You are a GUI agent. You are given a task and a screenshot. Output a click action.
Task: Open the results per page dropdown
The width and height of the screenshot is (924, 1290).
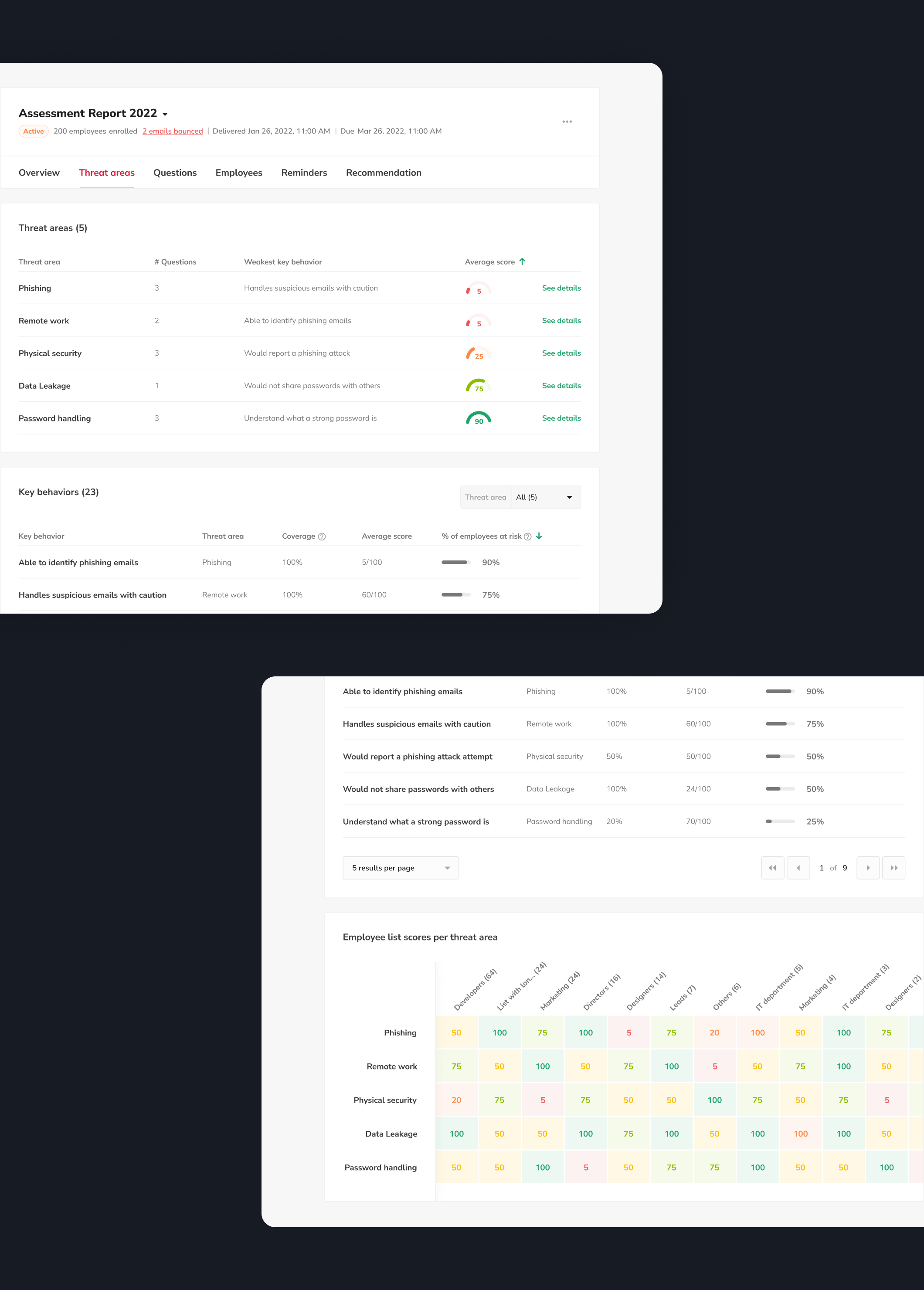point(401,867)
